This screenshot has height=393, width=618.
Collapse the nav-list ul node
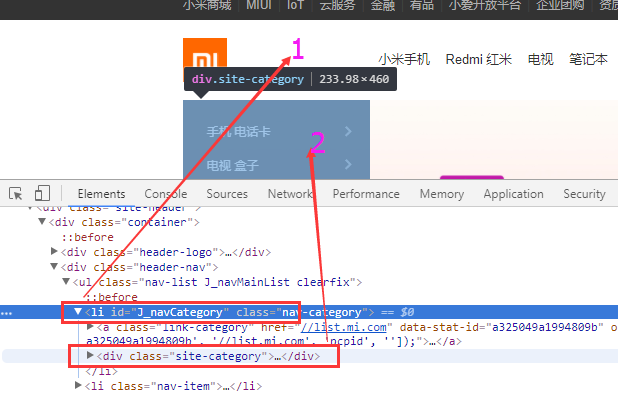point(66,281)
